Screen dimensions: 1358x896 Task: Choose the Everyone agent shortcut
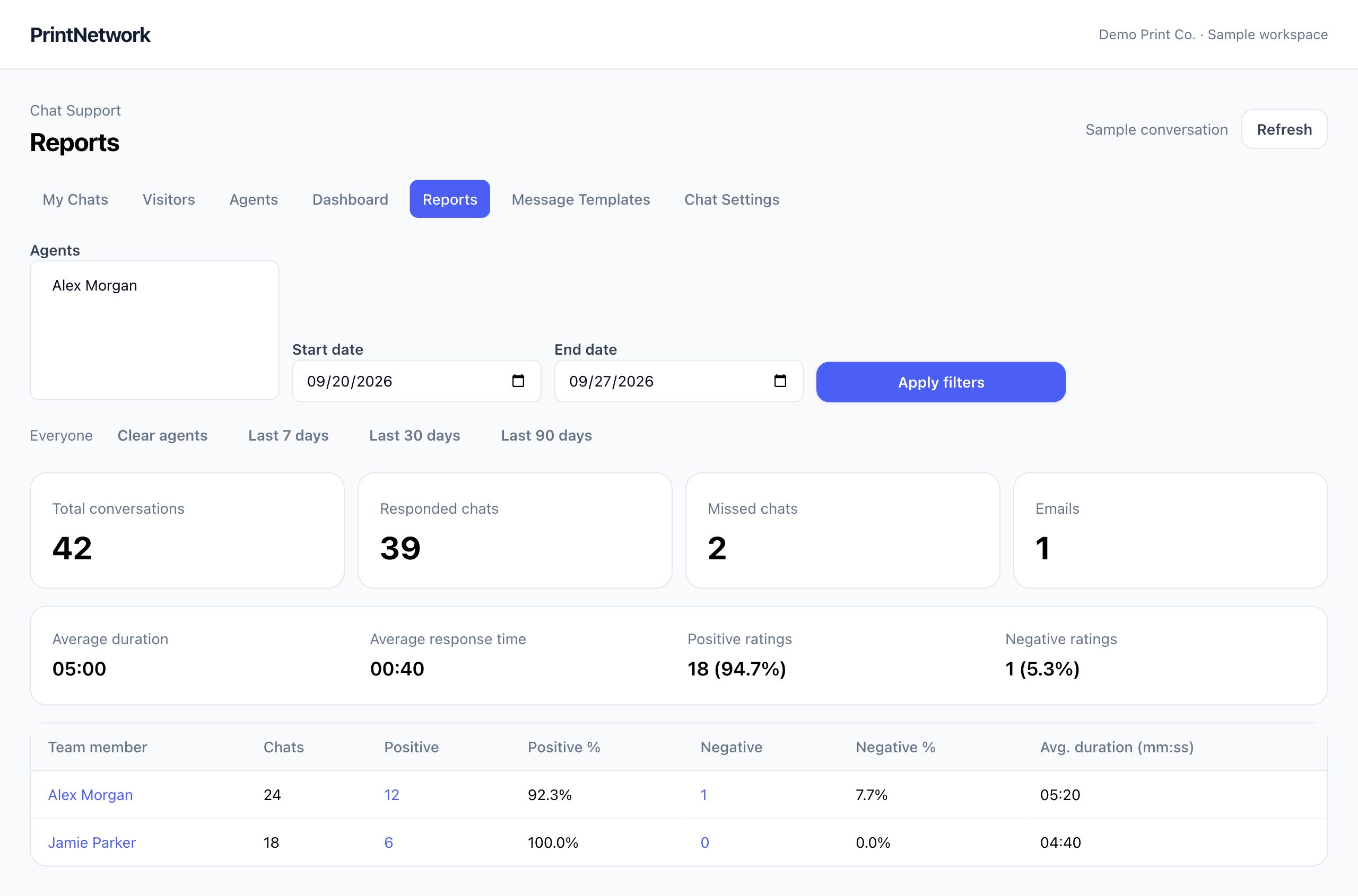coord(61,435)
